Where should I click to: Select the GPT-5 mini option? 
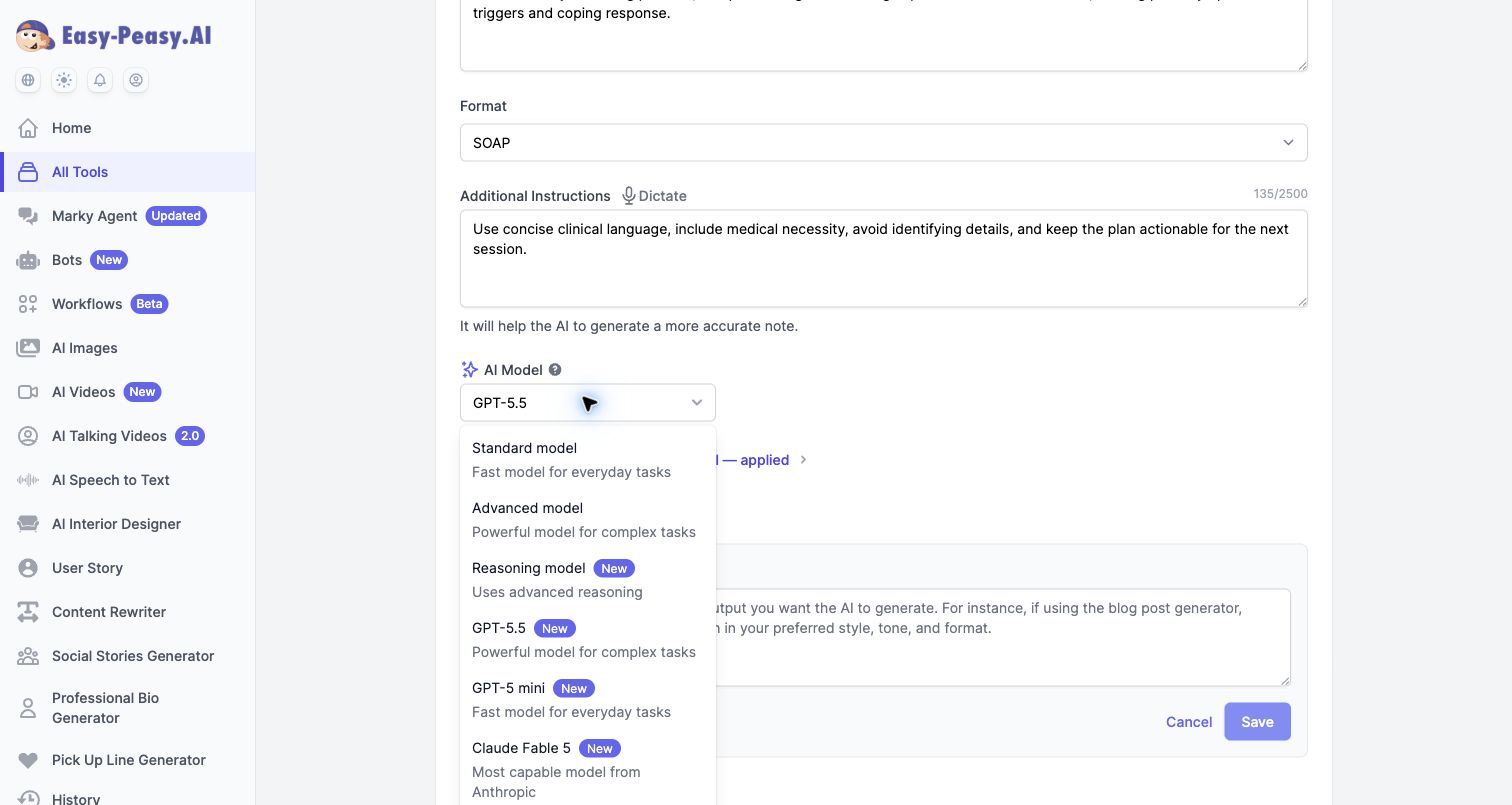point(588,700)
